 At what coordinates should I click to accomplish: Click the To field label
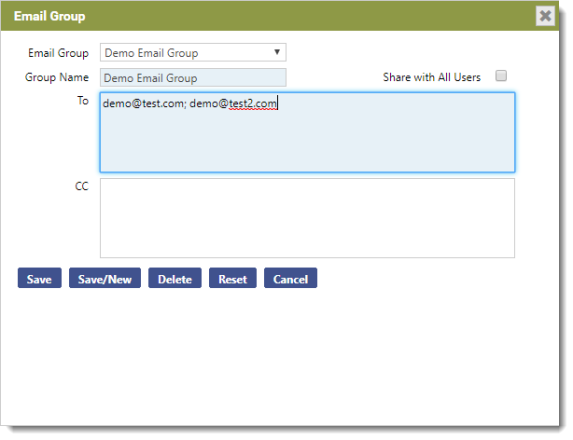pos(83,100)
